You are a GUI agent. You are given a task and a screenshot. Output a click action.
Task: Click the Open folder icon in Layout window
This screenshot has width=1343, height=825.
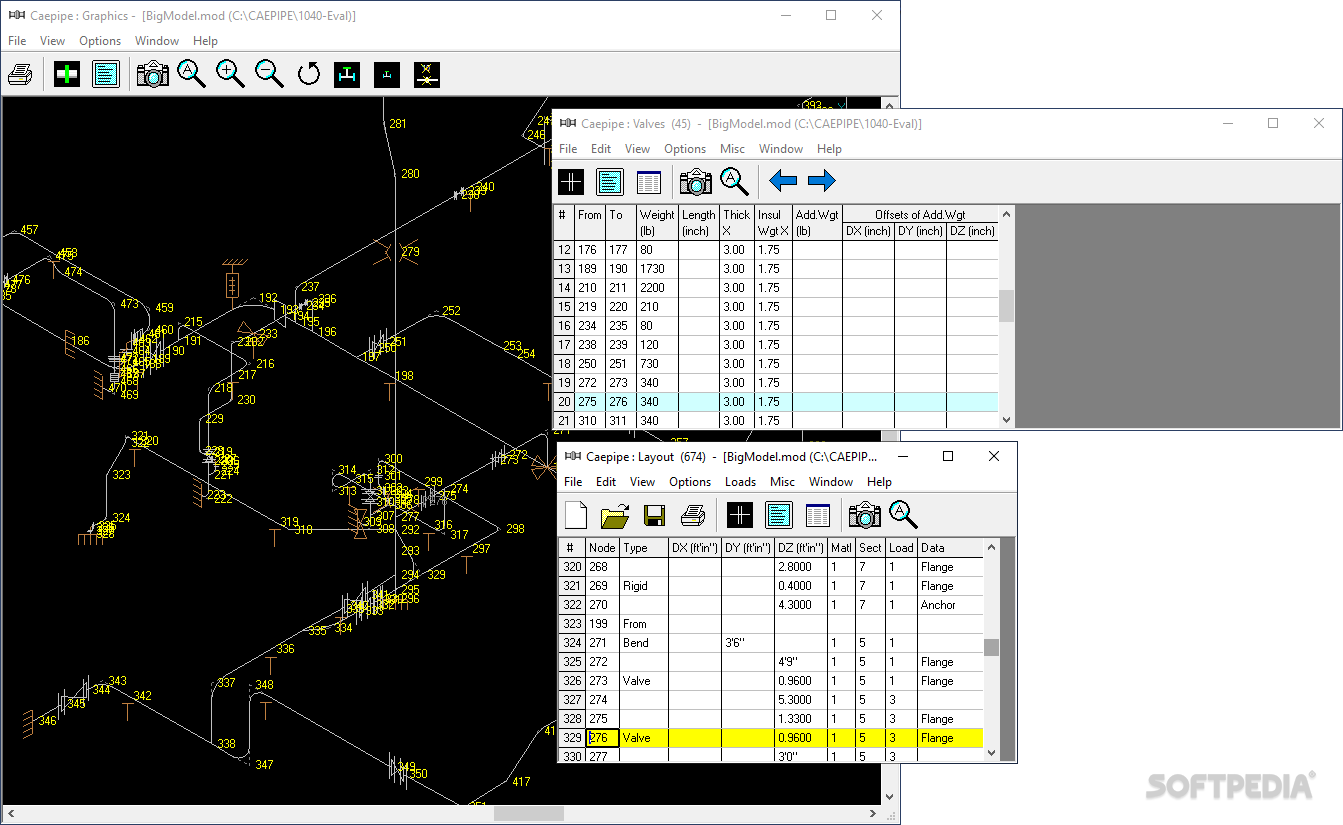point(615,515)
